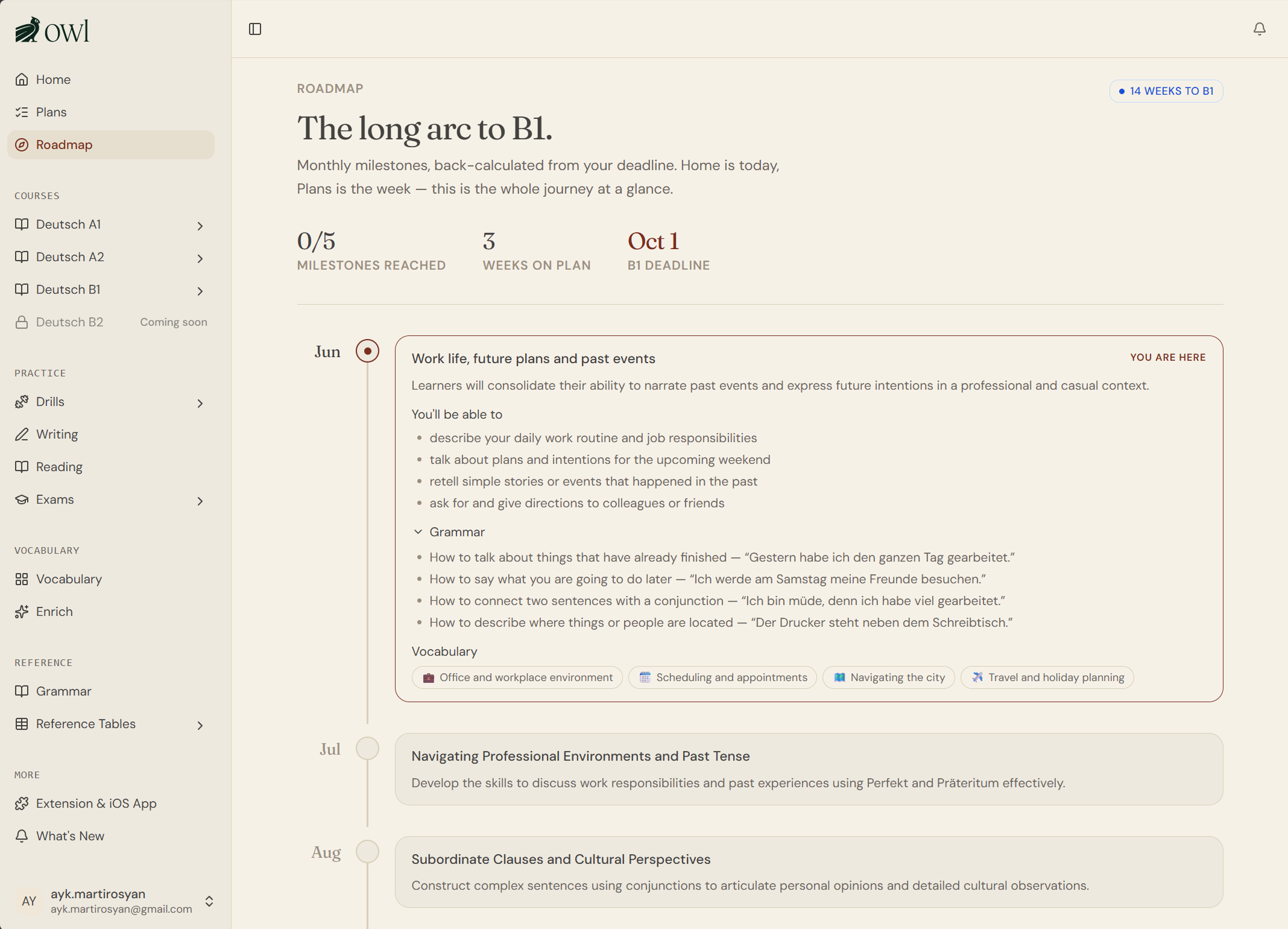Expand the Reference Tables chevron
This screenshot has height=929, width=1288.
tap(200, 725)
